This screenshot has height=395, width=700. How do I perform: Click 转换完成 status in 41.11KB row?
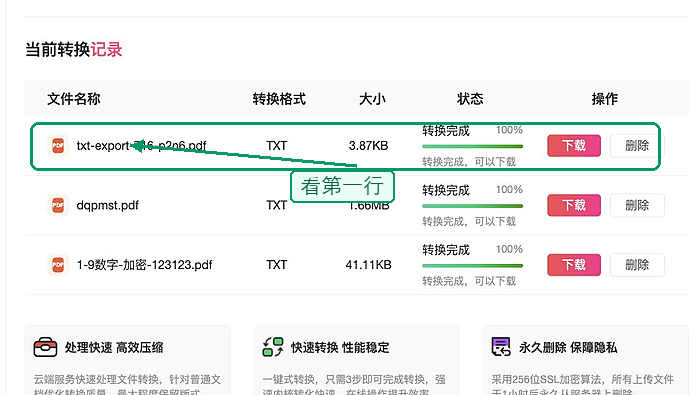tap(446, 250)
